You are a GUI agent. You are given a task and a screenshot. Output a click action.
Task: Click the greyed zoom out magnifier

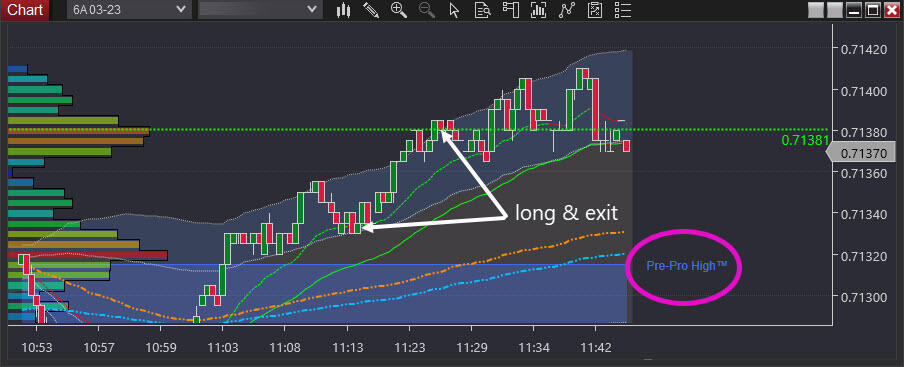[x=427, y=10]
